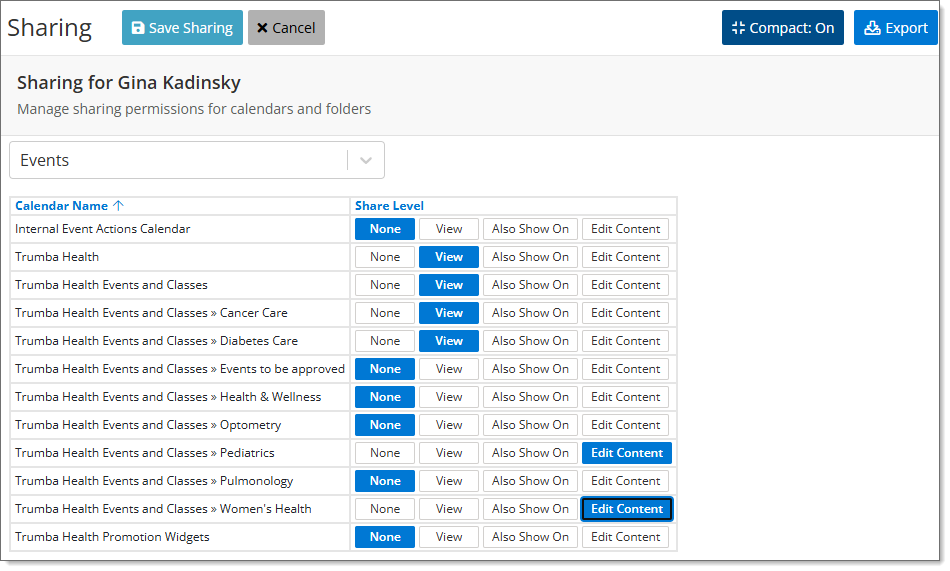Choose Also Show On for Women's Health

(x=530, y=509)
